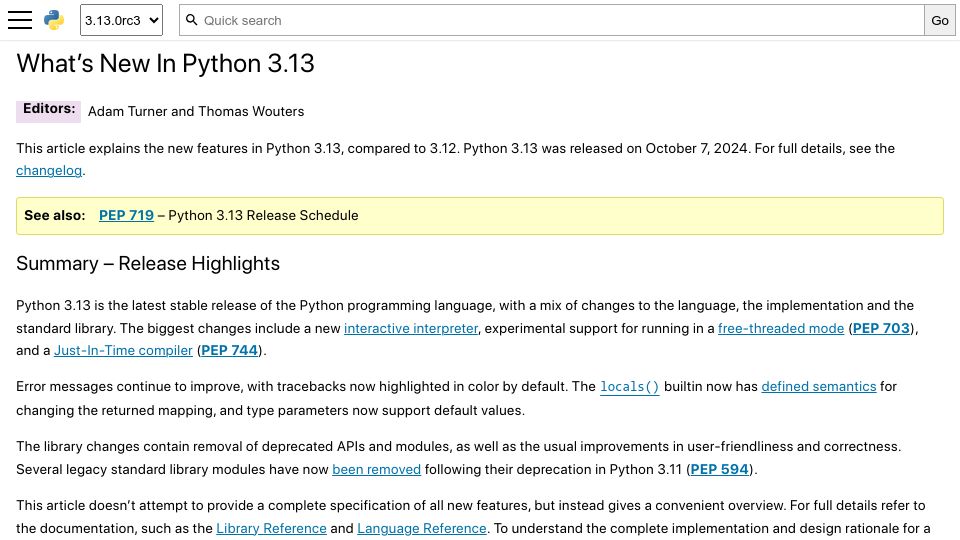
Task: Open the changelog link
Action: click(49, 171)
